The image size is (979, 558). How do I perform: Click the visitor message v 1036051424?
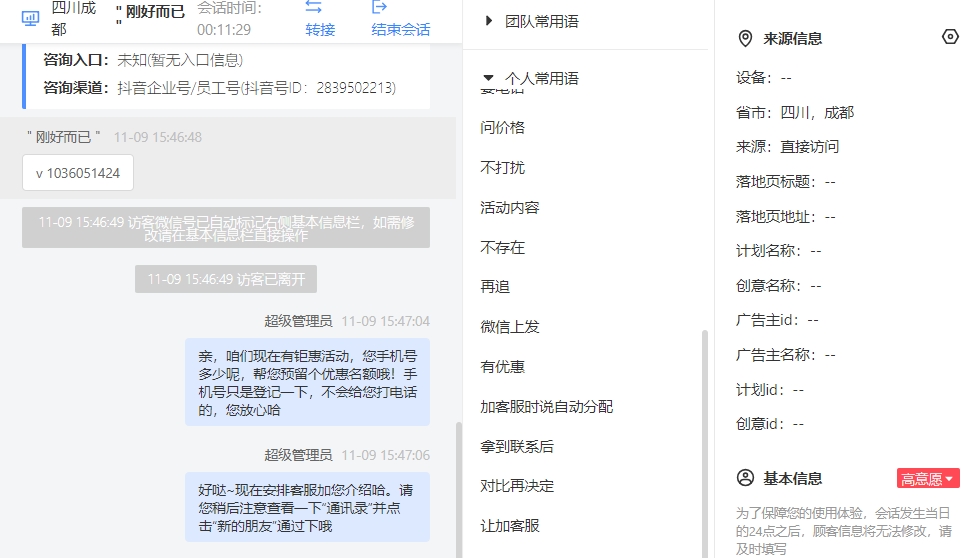click(x=78, y=173)
